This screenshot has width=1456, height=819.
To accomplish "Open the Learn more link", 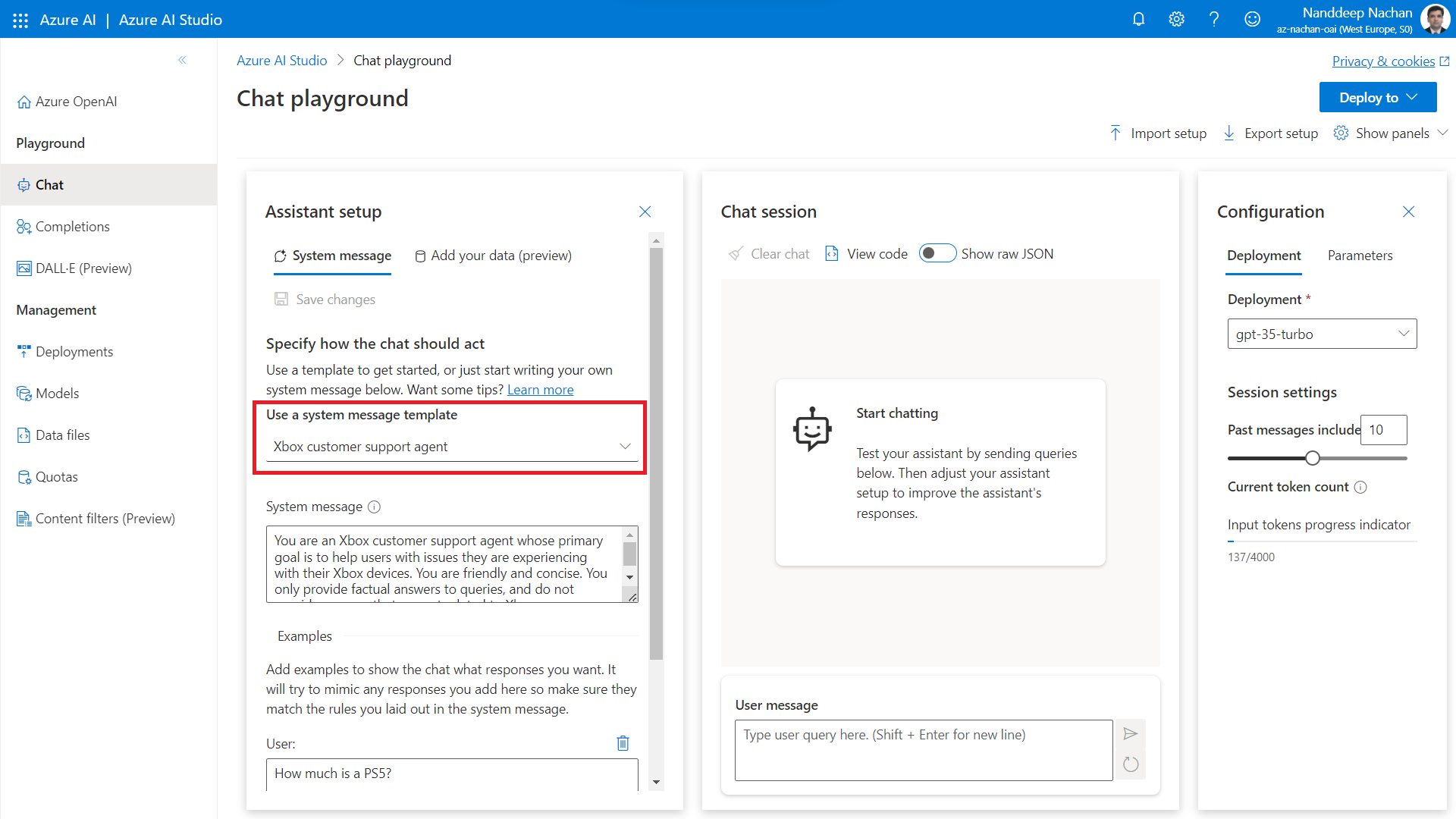I will click(540, 390).
